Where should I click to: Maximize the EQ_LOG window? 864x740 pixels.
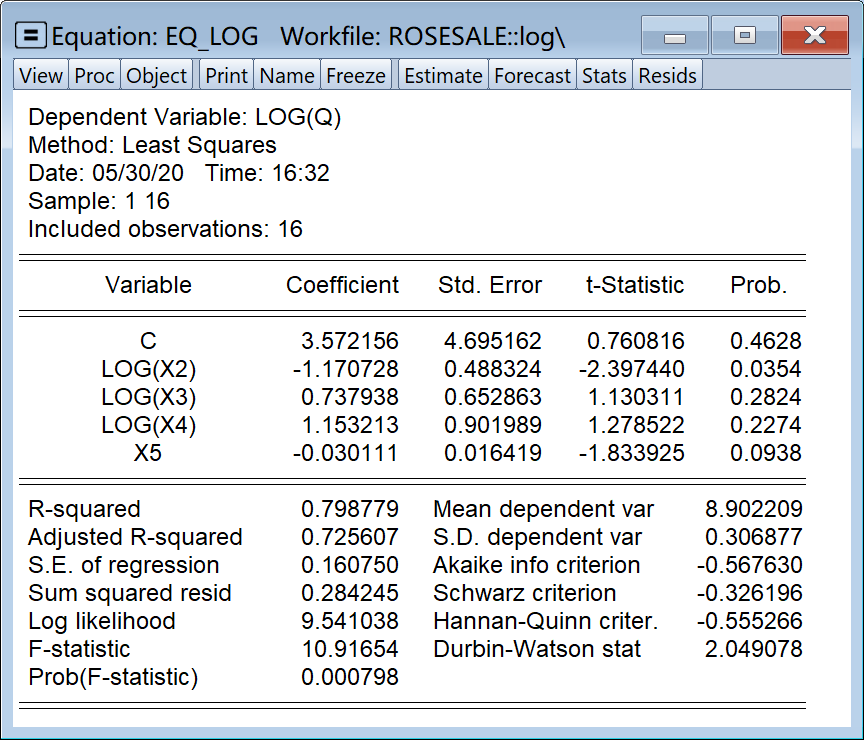pos(743,37)
